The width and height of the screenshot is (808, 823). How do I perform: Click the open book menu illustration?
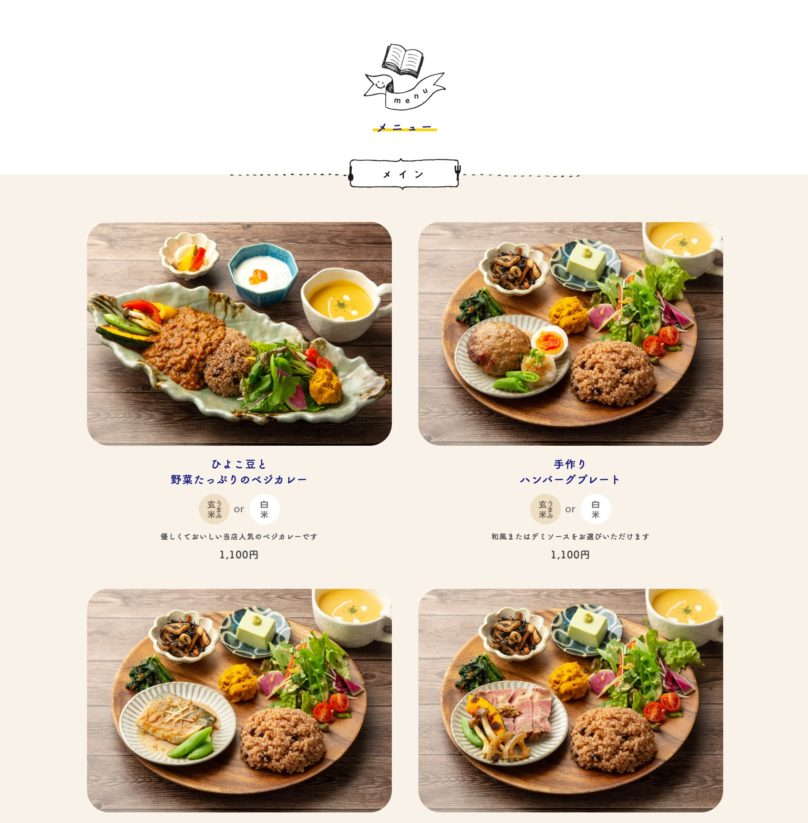click(403, 60)
